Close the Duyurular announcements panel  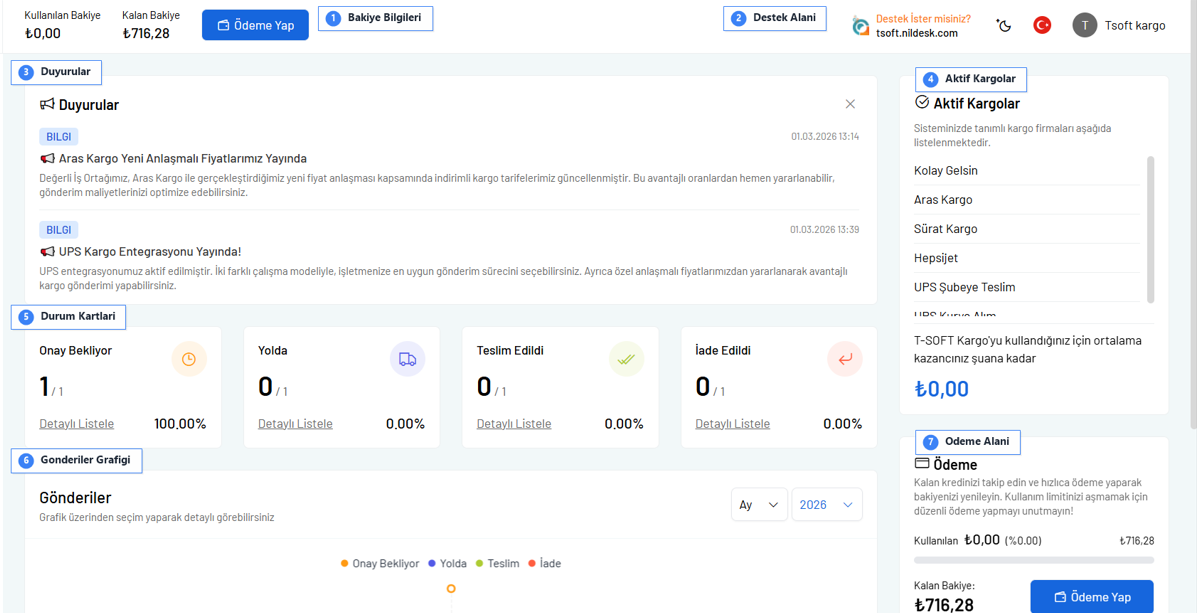point(850,104)
